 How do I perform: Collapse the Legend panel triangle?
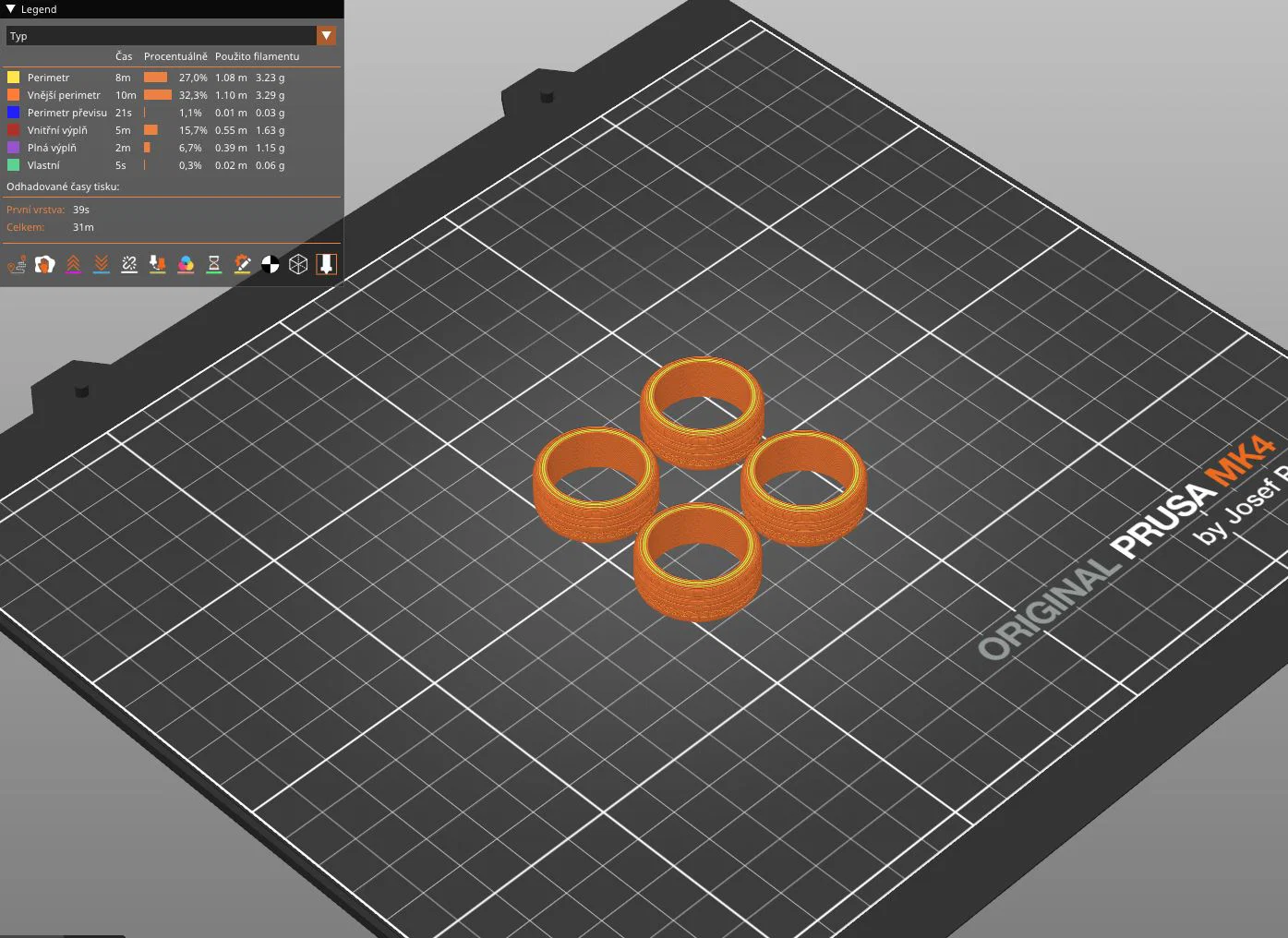11,9
